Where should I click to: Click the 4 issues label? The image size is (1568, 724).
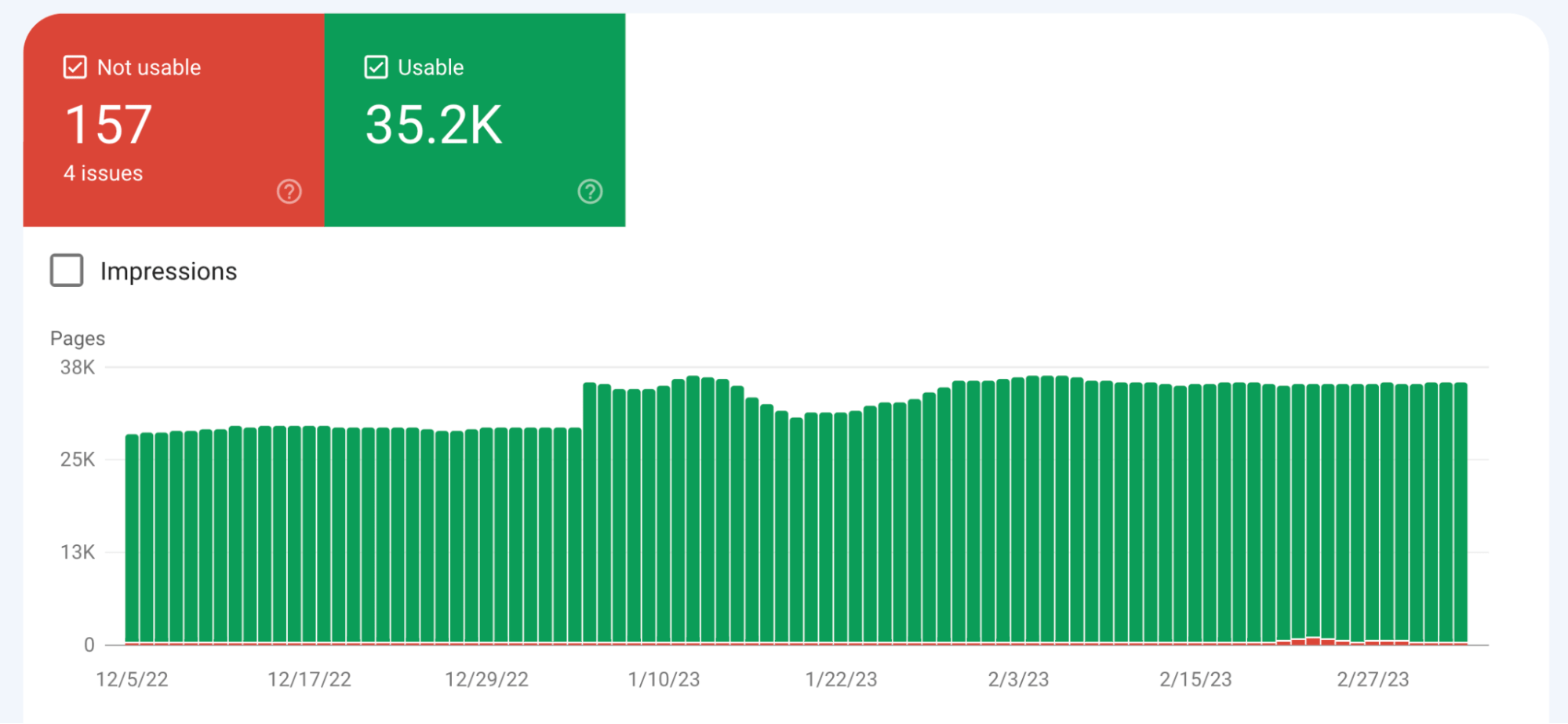point(103,173)
